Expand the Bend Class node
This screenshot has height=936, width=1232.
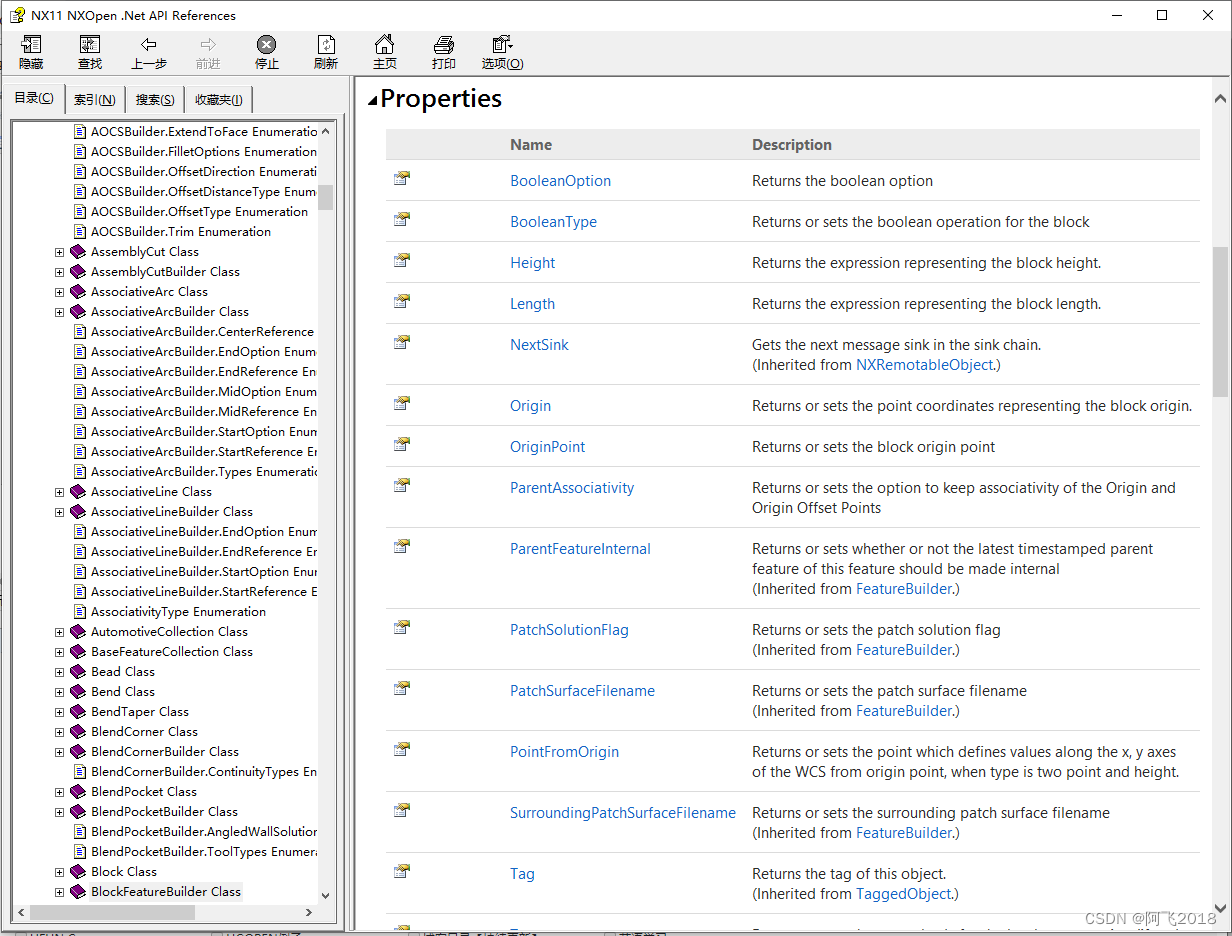point(59,692)
